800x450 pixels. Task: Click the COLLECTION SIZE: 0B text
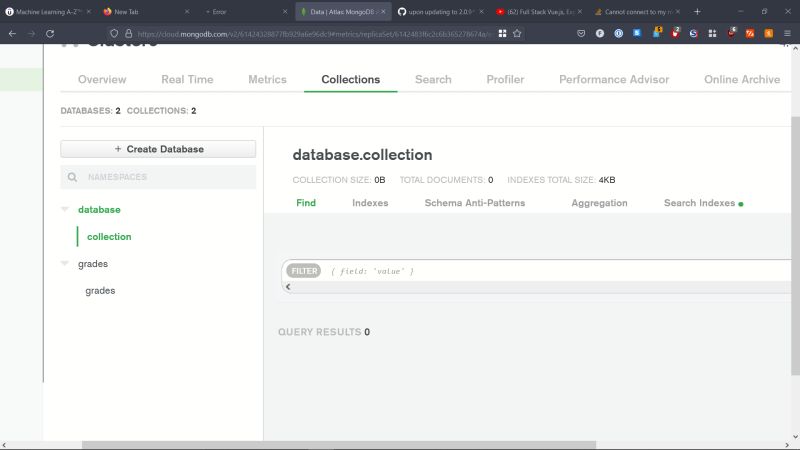(339, 180)
